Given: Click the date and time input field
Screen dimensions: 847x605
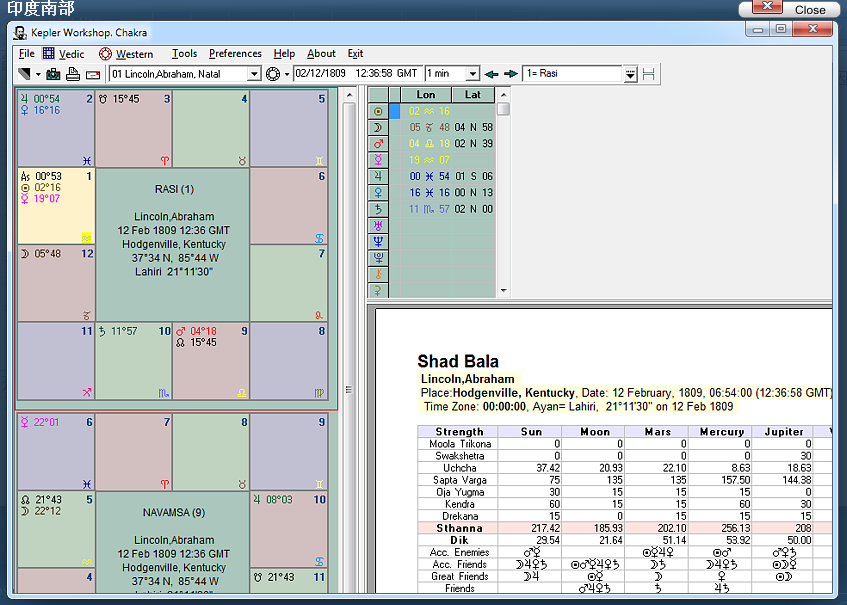Looking at the screenshot, I should pos(357,74).
